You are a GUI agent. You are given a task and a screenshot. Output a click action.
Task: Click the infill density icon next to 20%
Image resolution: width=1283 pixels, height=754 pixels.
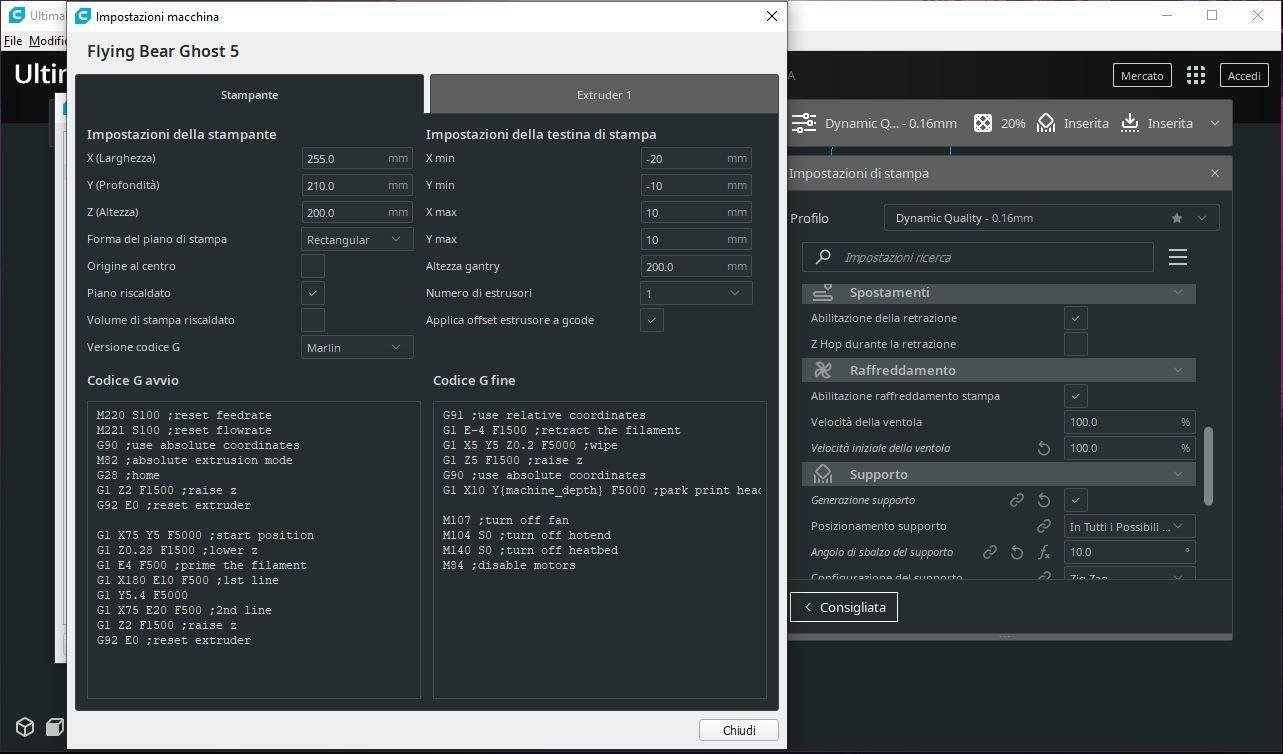pyautogui.click(x=983, y=123)
